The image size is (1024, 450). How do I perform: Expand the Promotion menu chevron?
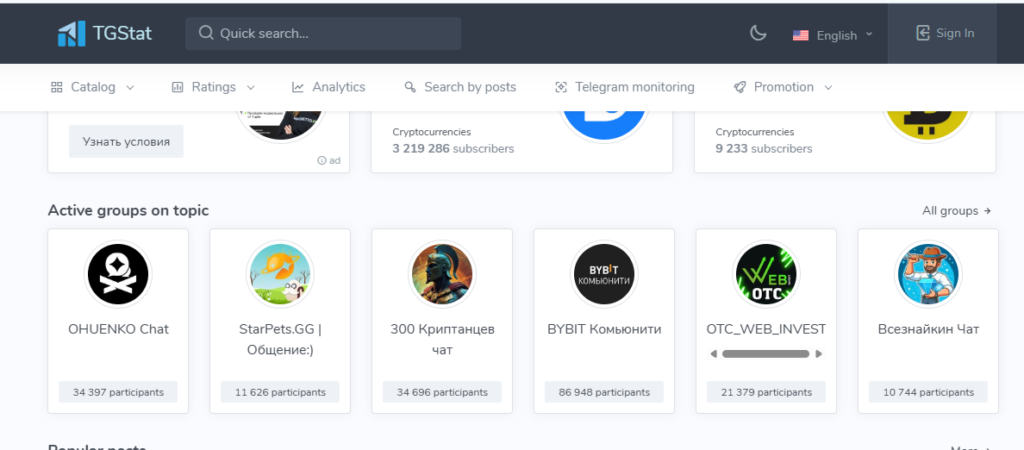click(x=828, y=88)
